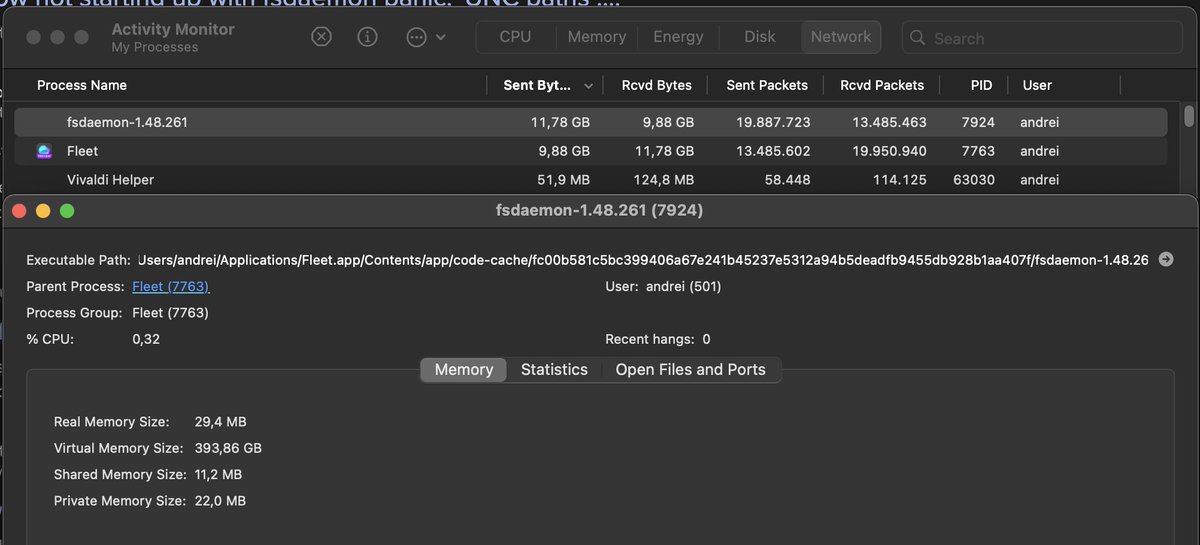
Task: Click PID 7763 in the Fleet row
Action: pyautogui.click(x=978, y=151)
